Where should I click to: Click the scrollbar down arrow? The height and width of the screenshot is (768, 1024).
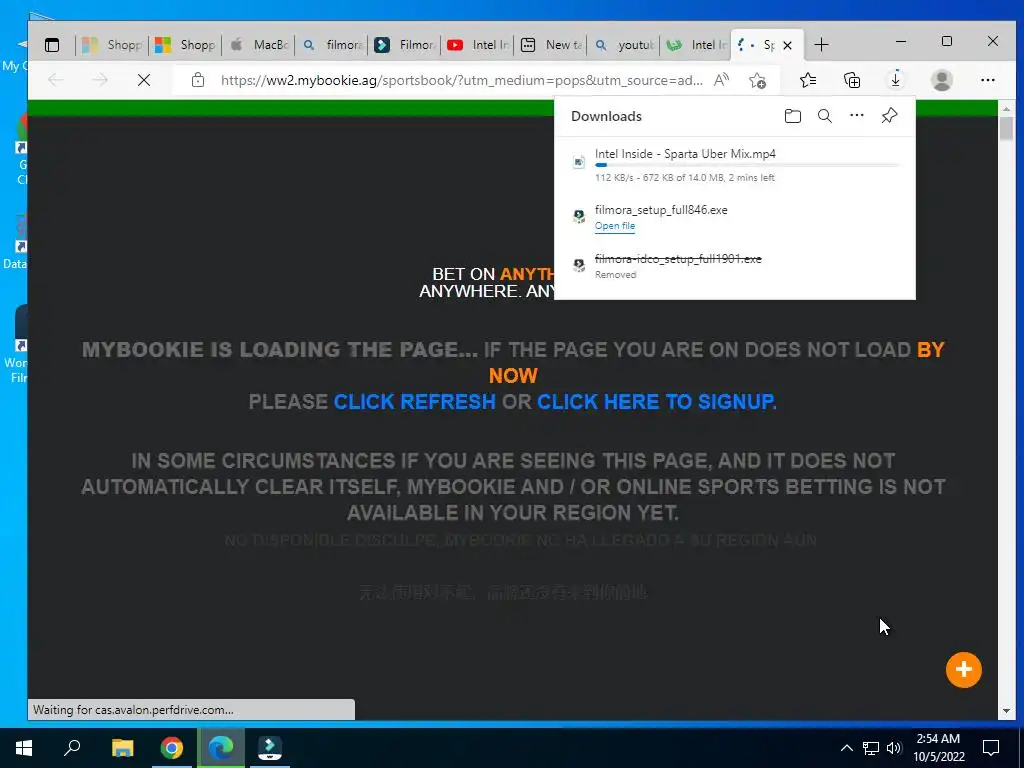[1006, 711]
